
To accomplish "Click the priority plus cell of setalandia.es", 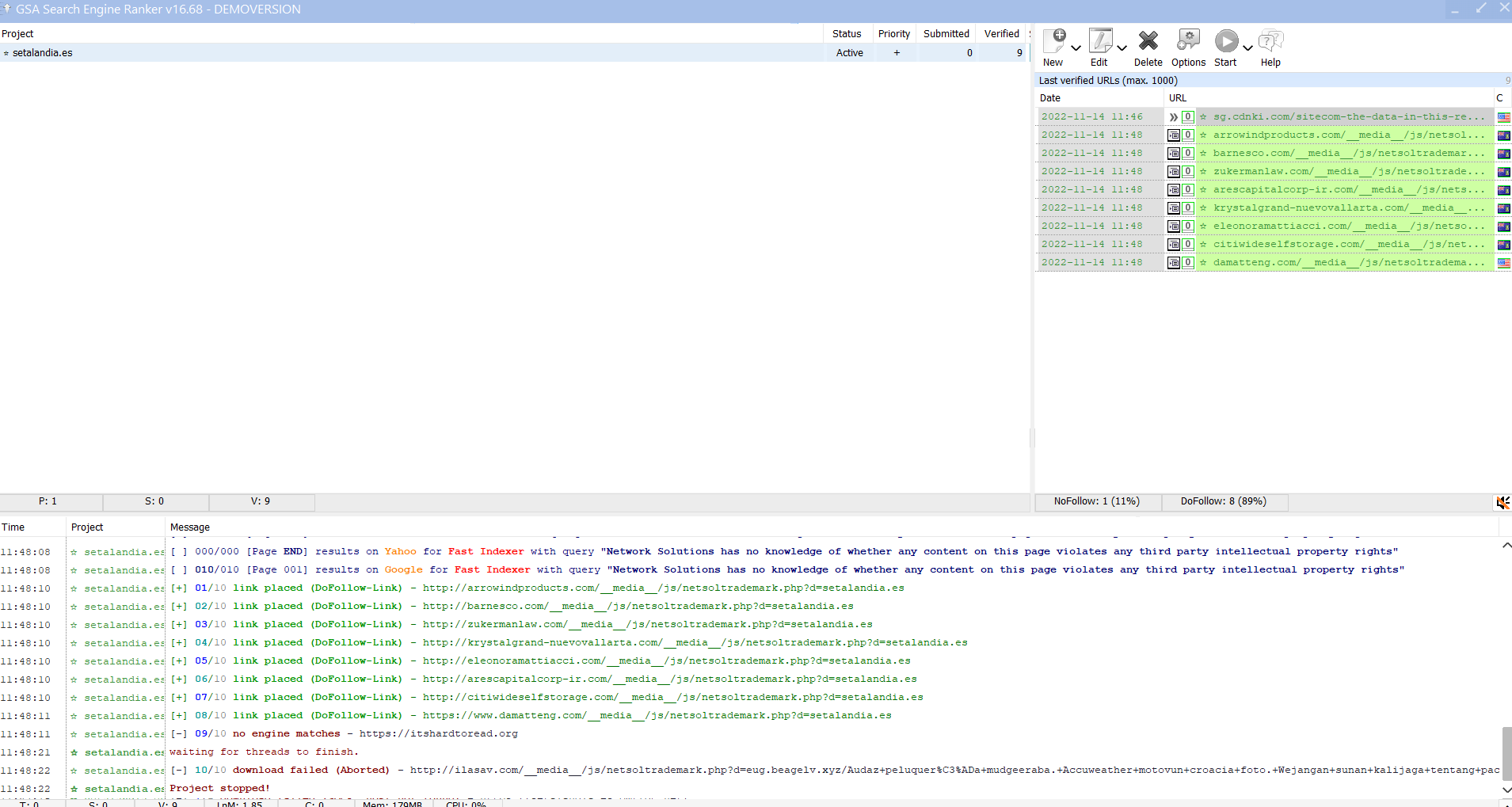I will (897, 53).
